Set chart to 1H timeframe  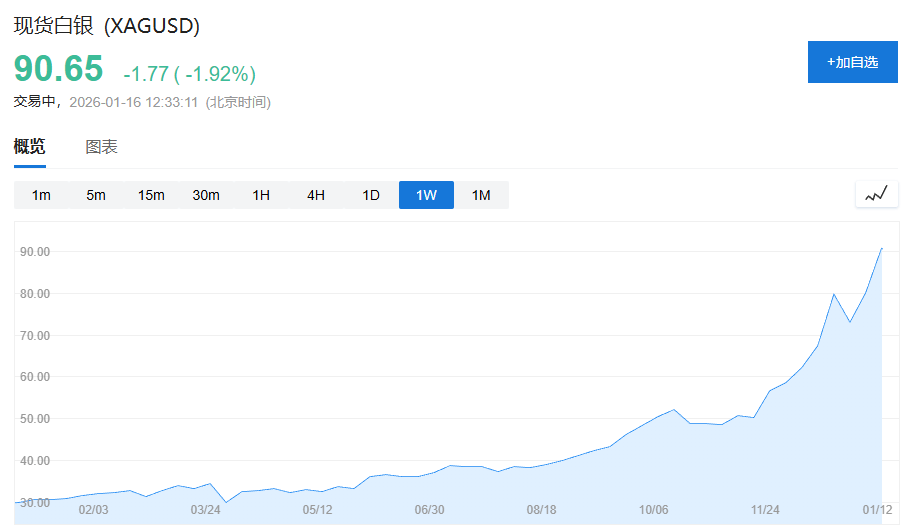(261, 195)
